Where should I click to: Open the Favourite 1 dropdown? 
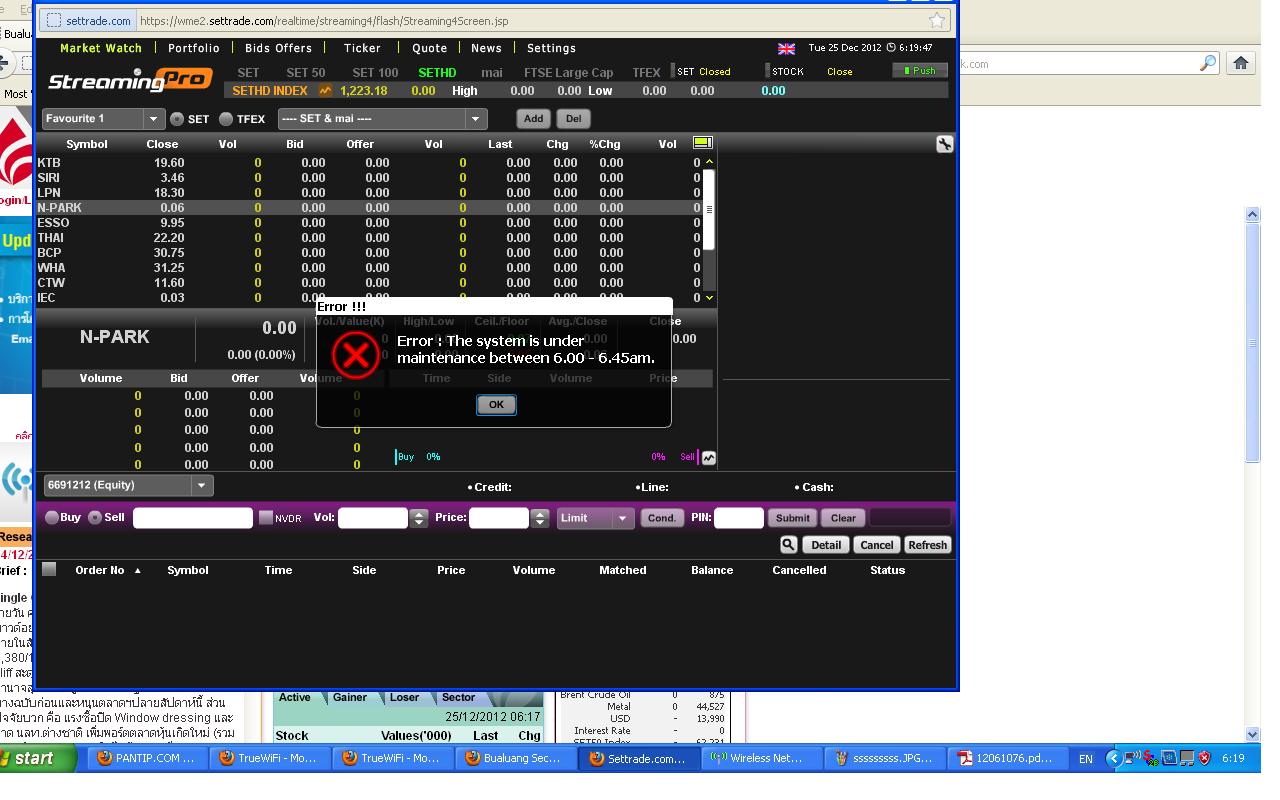[103, 119]
